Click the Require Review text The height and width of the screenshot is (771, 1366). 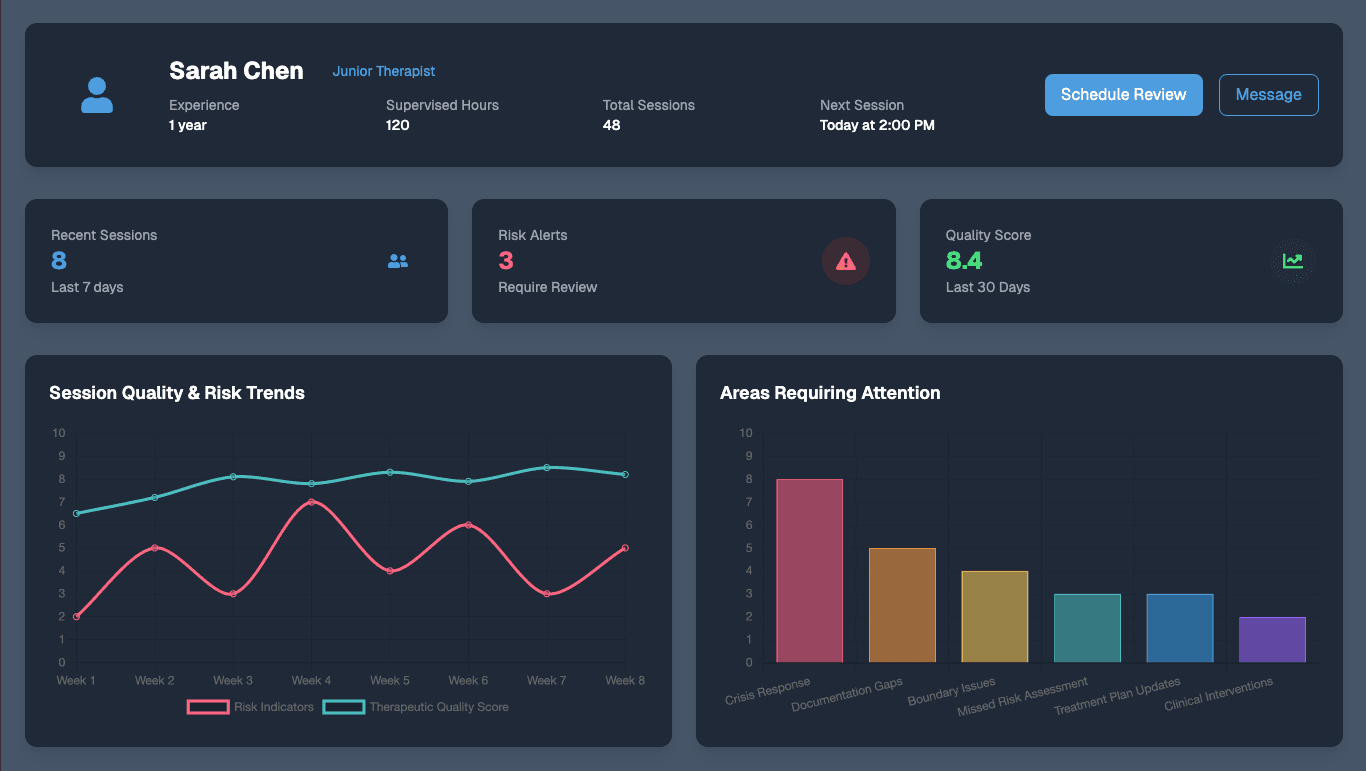click(x=548, y=287)
